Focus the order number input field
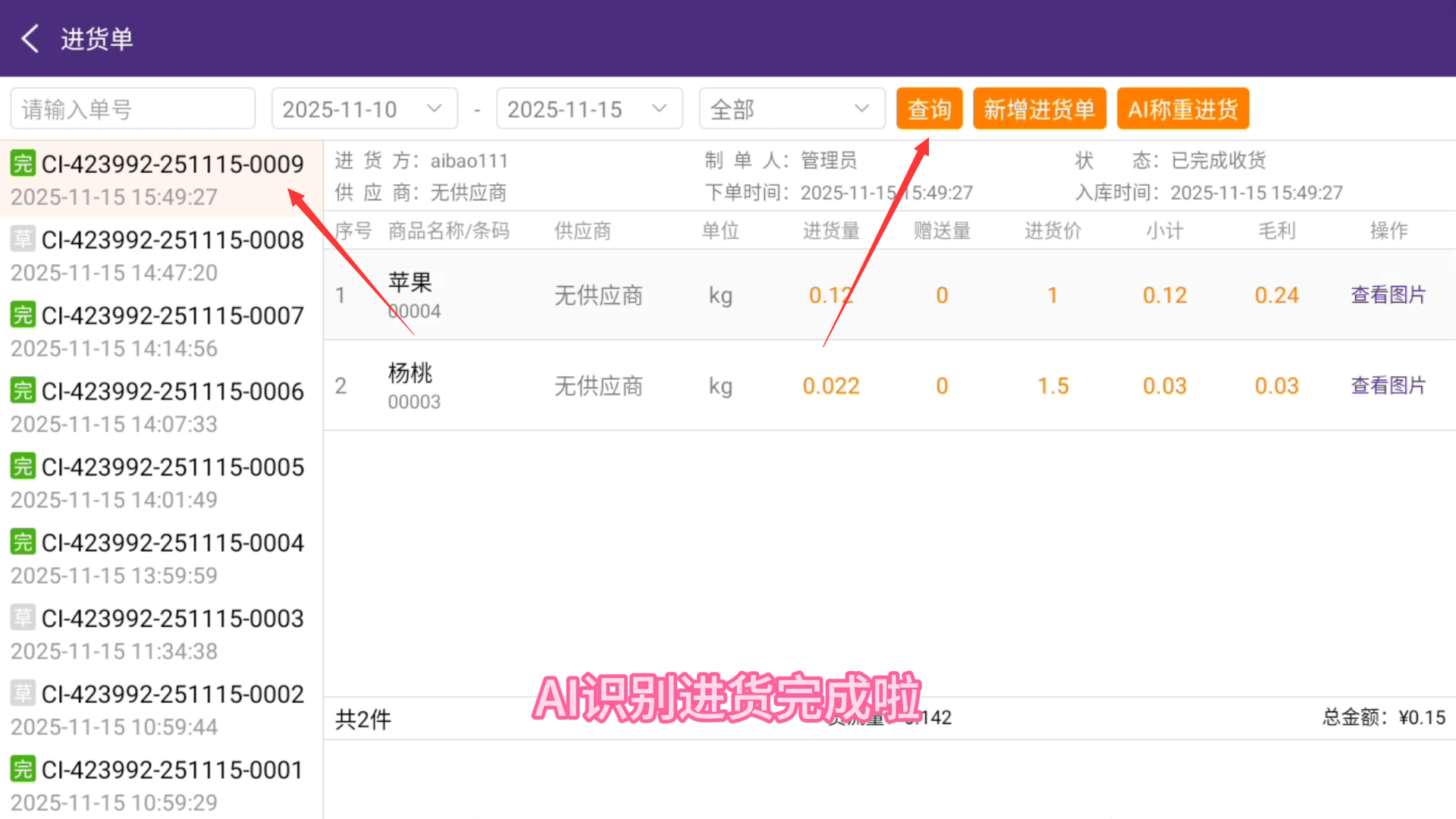The height and width of the screenshot is (819, 1456). tap(133, 109)
